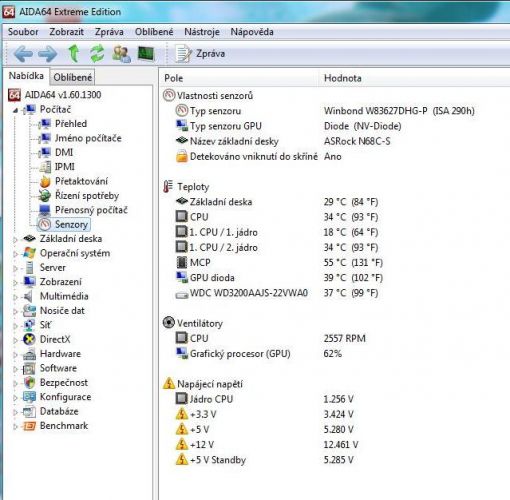Viewport: 510px width, 500px height.
Task: Open the Nástroje menu
Action: tap(202, 32)
